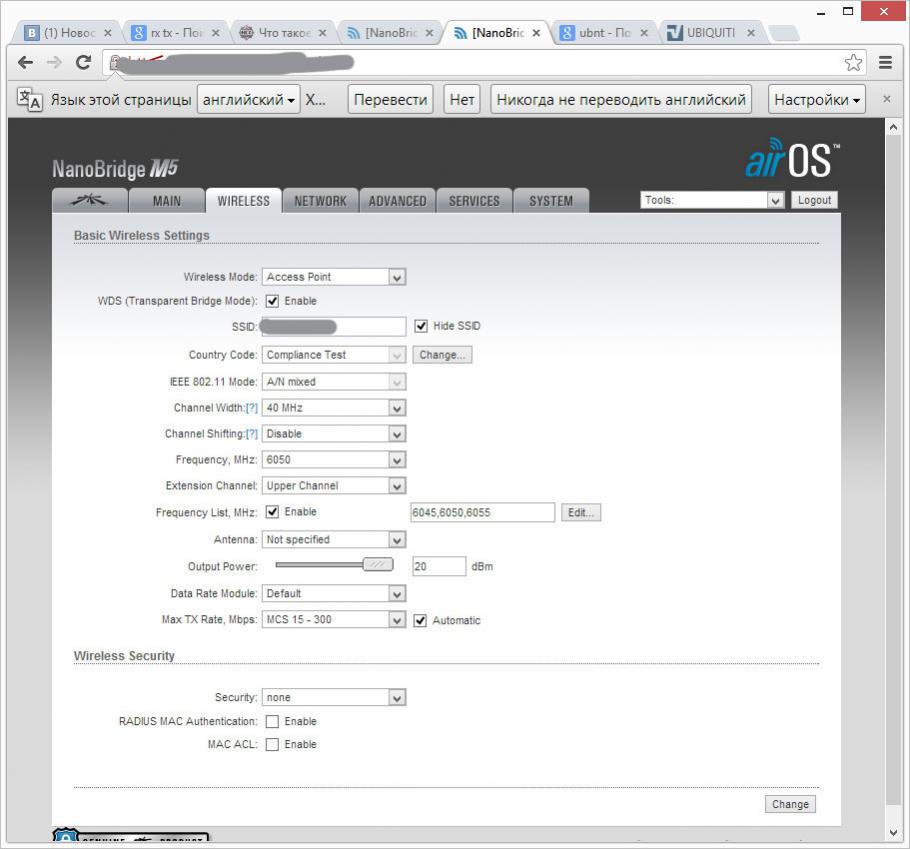Open the Chrome hamburger menu

pos(885,63)
